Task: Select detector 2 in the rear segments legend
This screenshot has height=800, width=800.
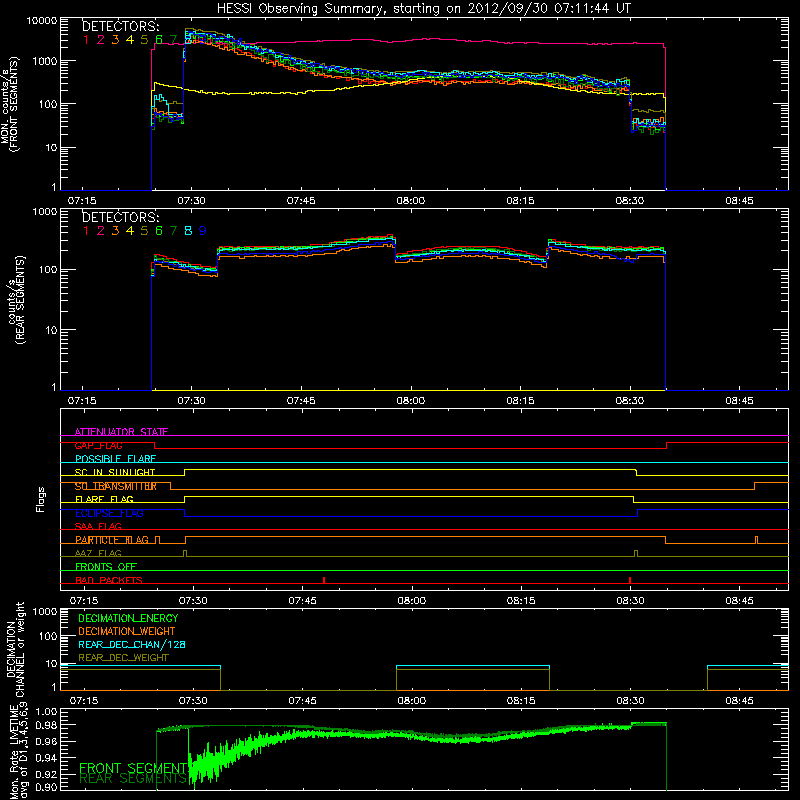Action: 101,231
